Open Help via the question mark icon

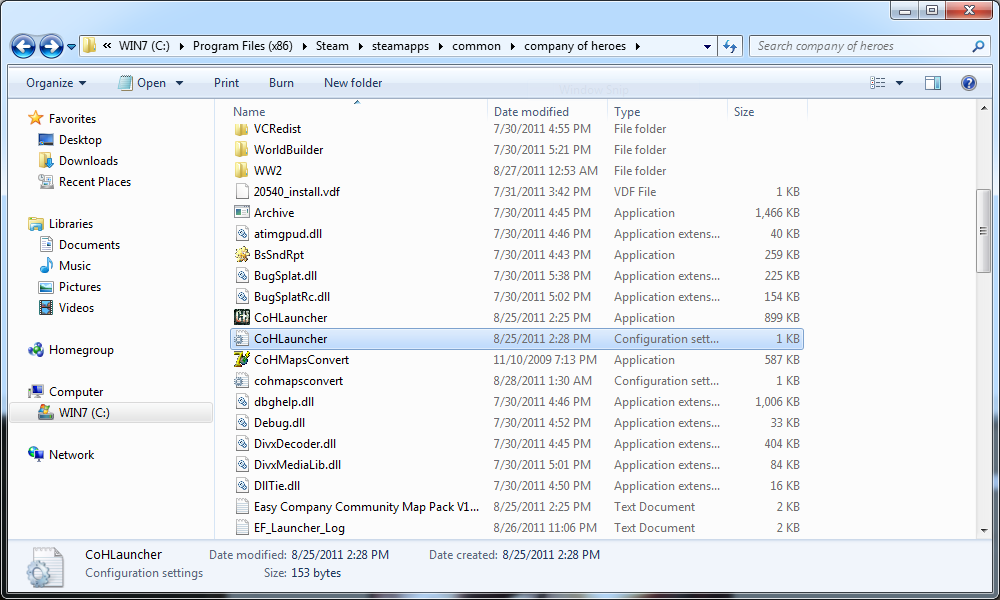[x=969, y=83]
